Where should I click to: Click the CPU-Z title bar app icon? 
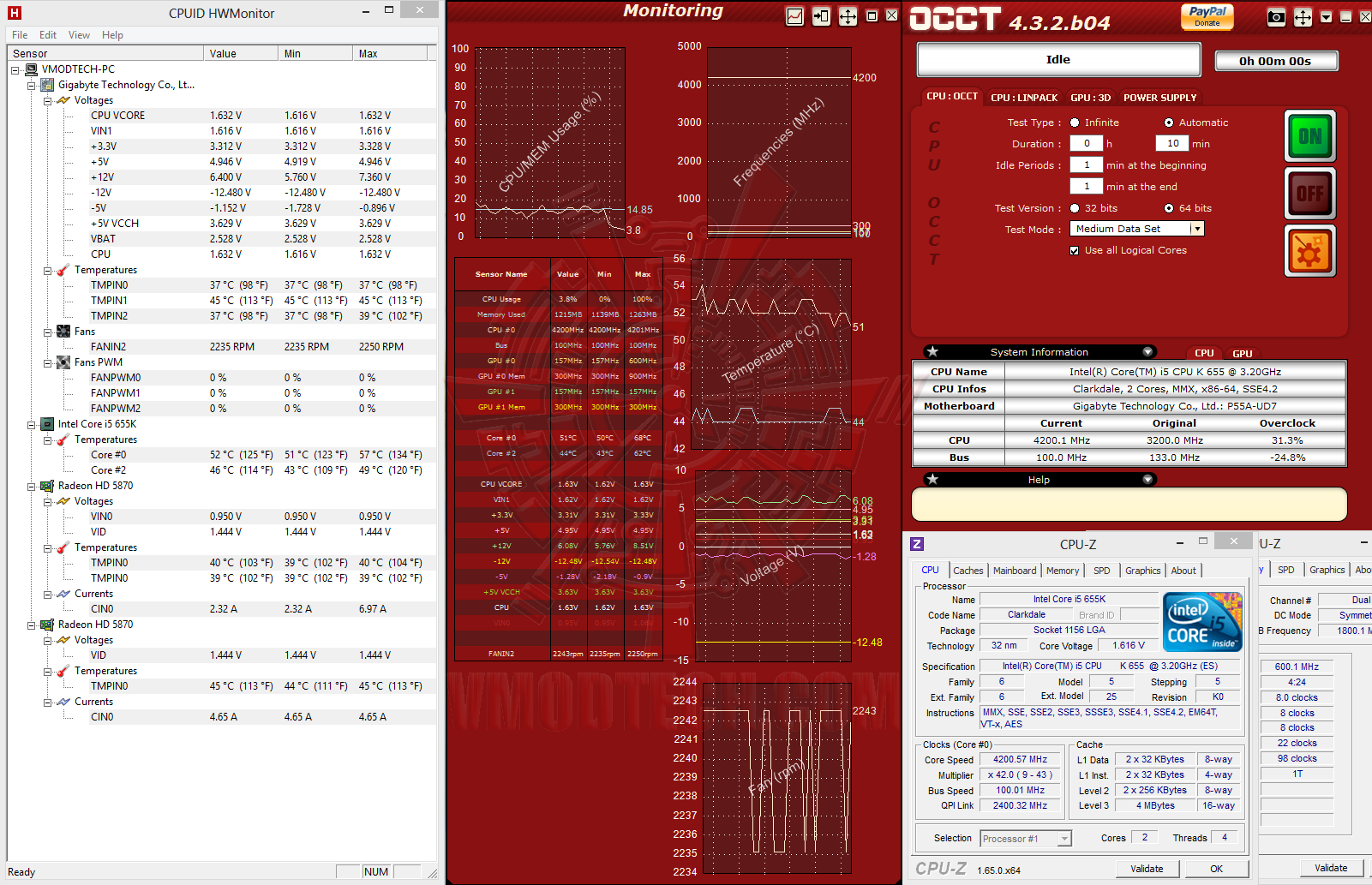(x=917, y=544)
